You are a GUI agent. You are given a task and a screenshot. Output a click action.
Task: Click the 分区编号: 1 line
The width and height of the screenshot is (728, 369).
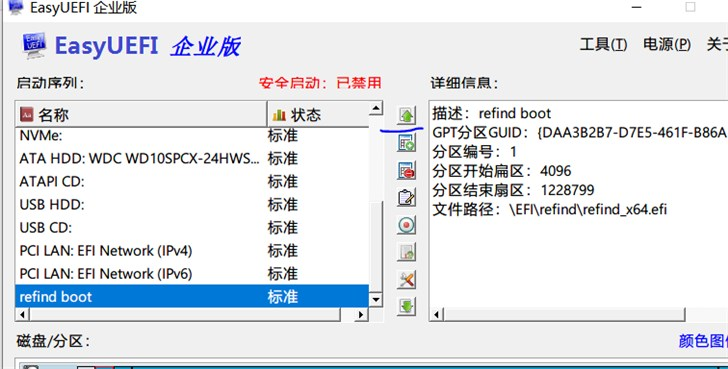click(474, 152)
